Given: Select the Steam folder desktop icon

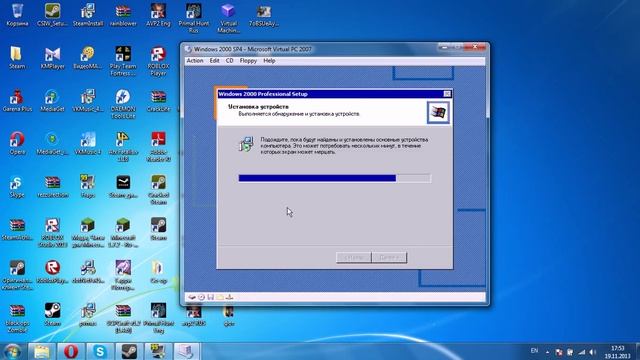Looking at the screenshot, I should (16, 58).
